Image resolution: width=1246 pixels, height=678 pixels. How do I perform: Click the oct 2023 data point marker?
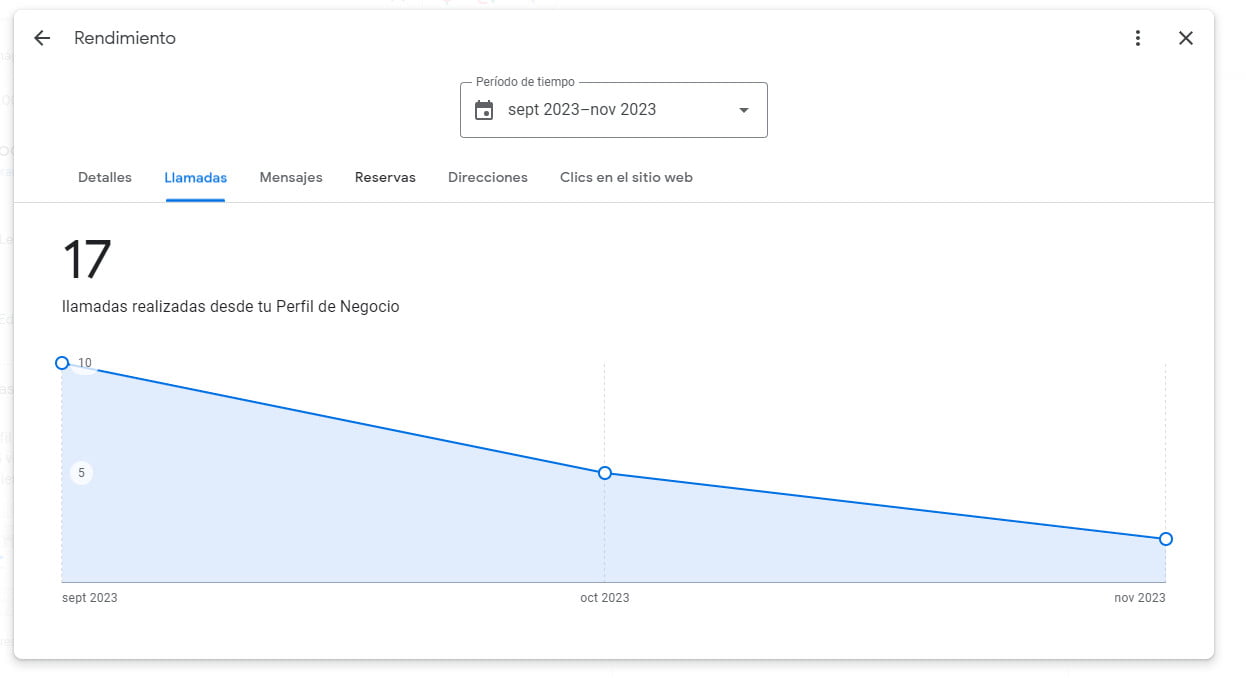(604, 473)
